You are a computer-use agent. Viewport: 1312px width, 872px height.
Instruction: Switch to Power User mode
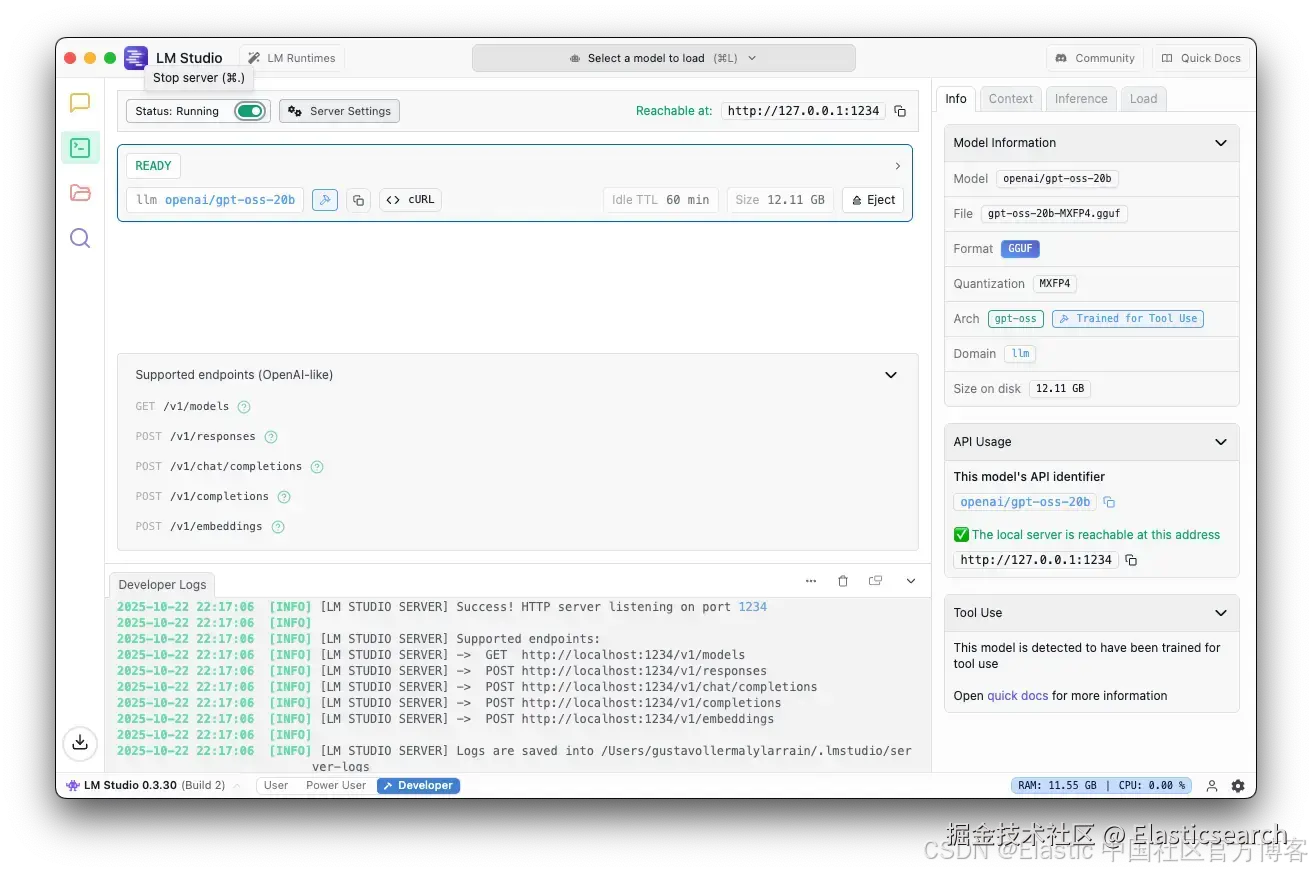(336, 786)
